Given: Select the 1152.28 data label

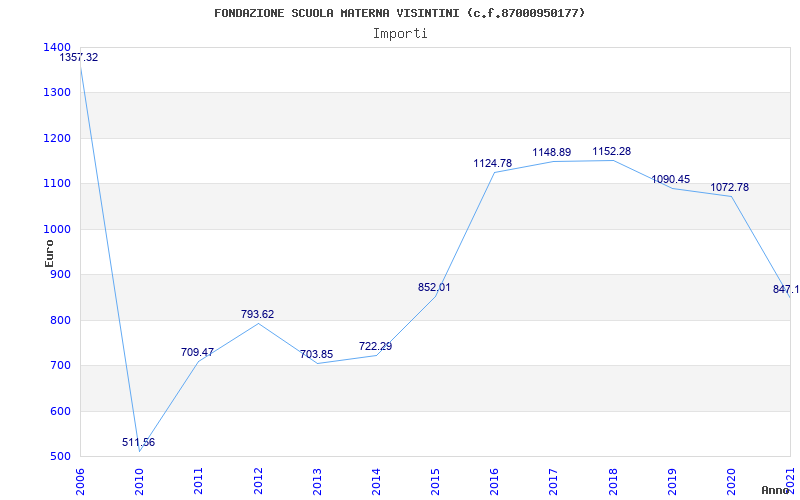Looking at the screenshot, I should pyautogui.click(x=612, y=151).
